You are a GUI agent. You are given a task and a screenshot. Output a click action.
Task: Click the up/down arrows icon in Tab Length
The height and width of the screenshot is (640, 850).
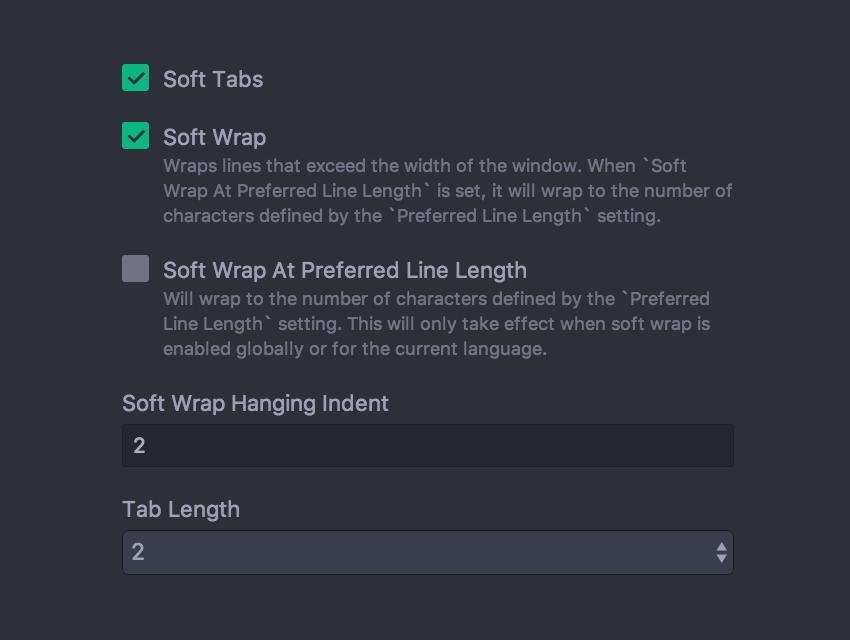(x=721, y=552)
